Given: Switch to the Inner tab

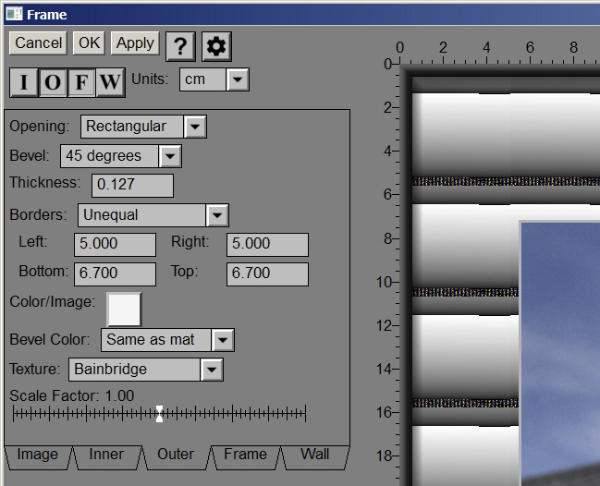Looking at the screenshot, I should [x=107, y=455].
